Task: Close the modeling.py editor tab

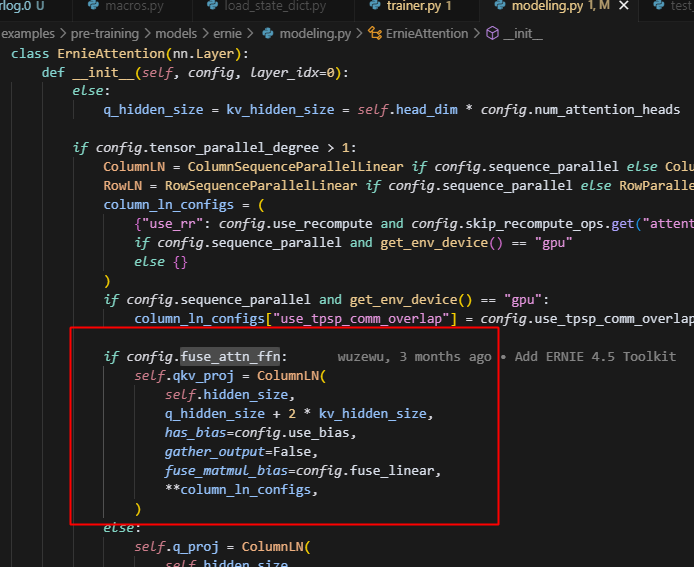Action: click(x=623, y=7)
